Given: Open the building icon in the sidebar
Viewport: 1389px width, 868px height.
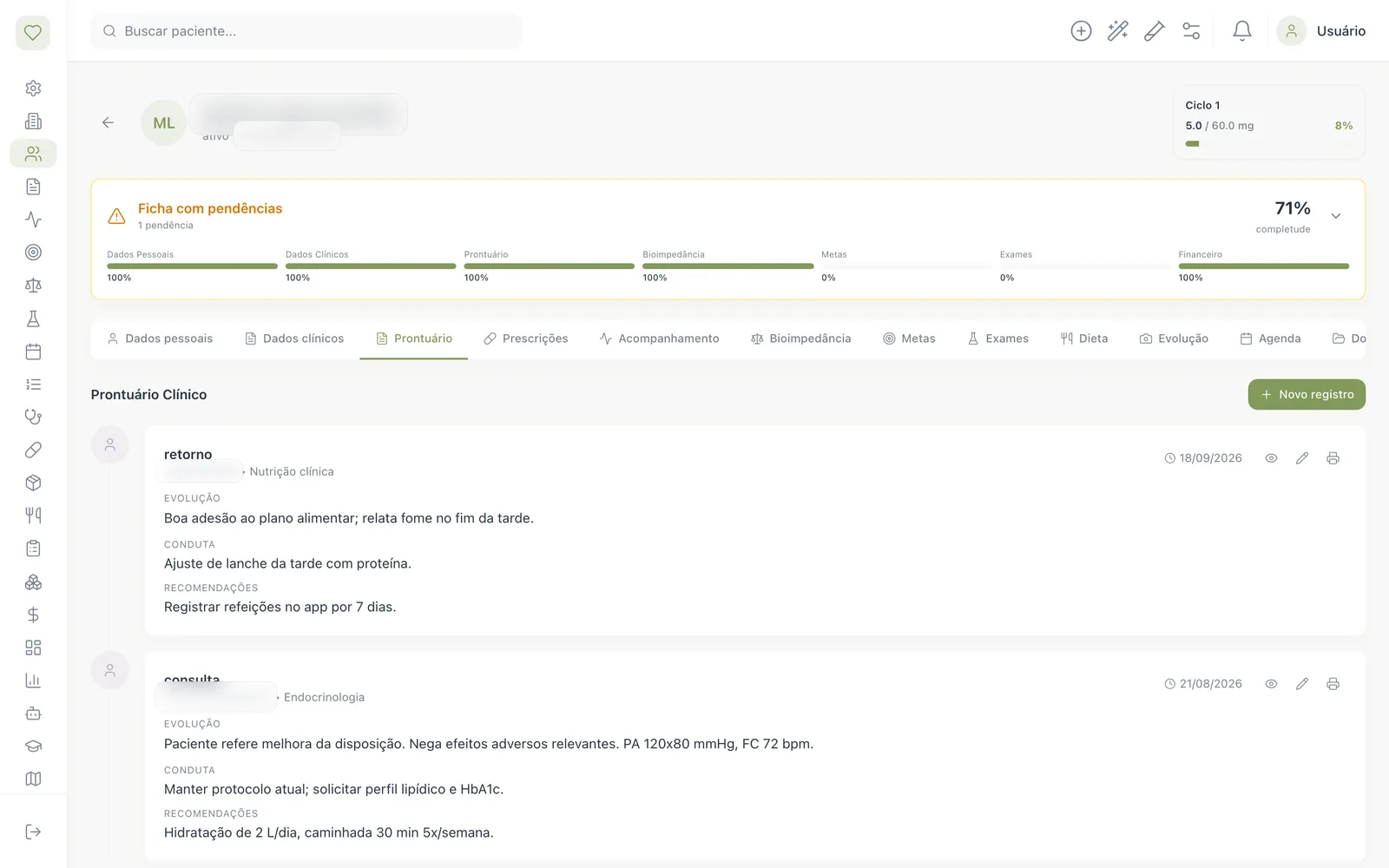Looking at the screenshot, I should coord(33,122).
